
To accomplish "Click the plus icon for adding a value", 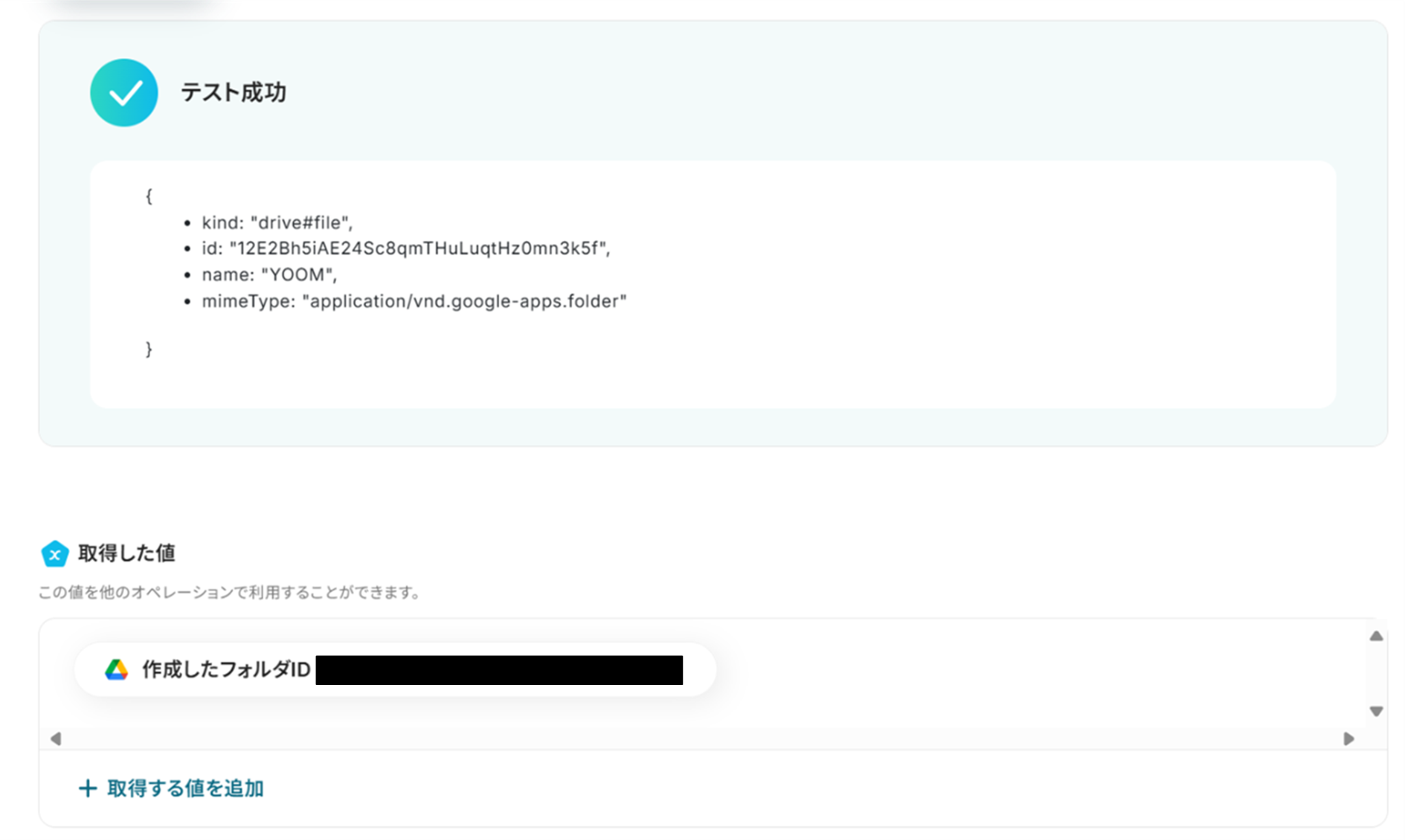I will click(87, 789).
